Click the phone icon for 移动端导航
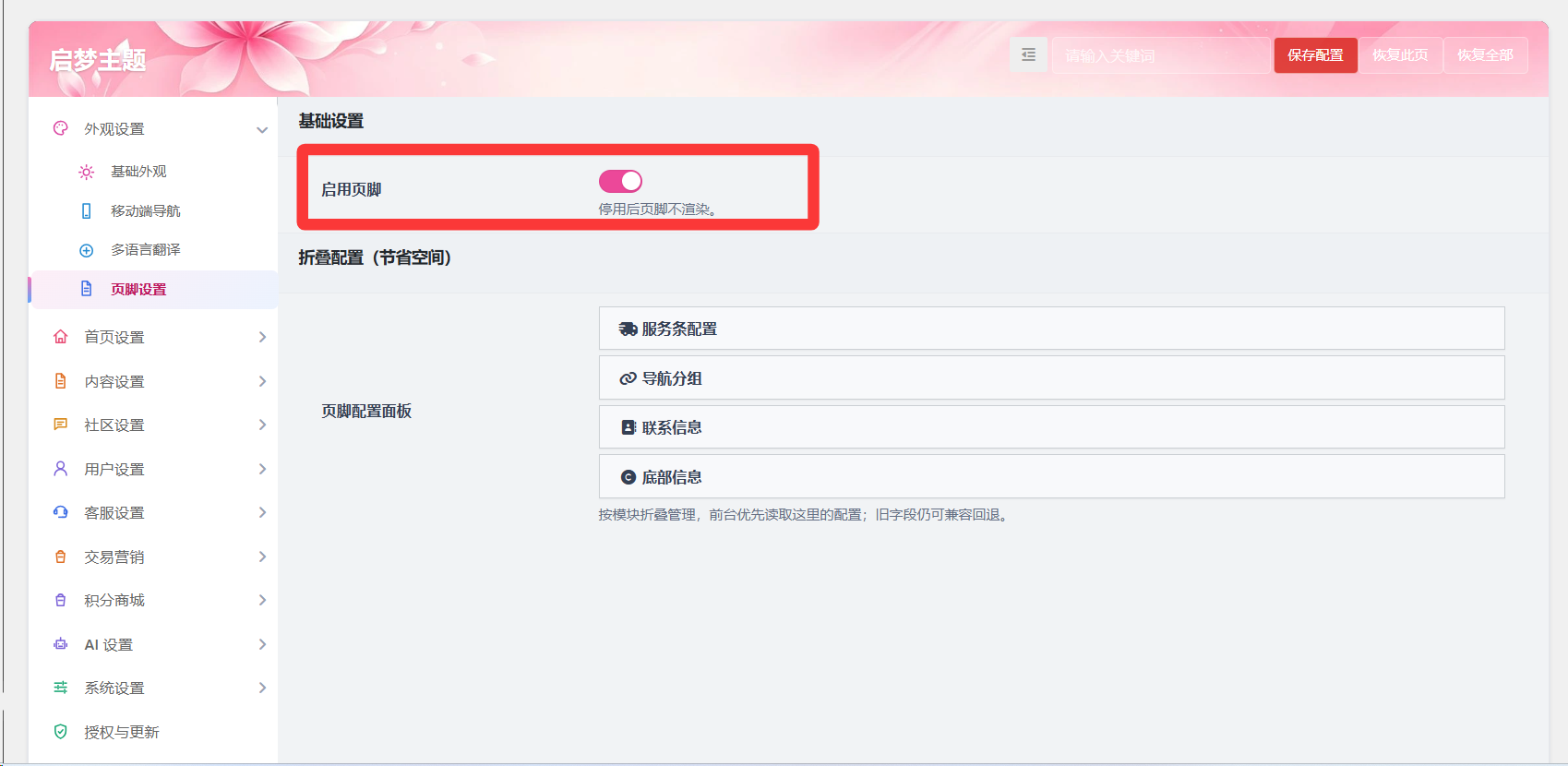 (x=87, y=211)
